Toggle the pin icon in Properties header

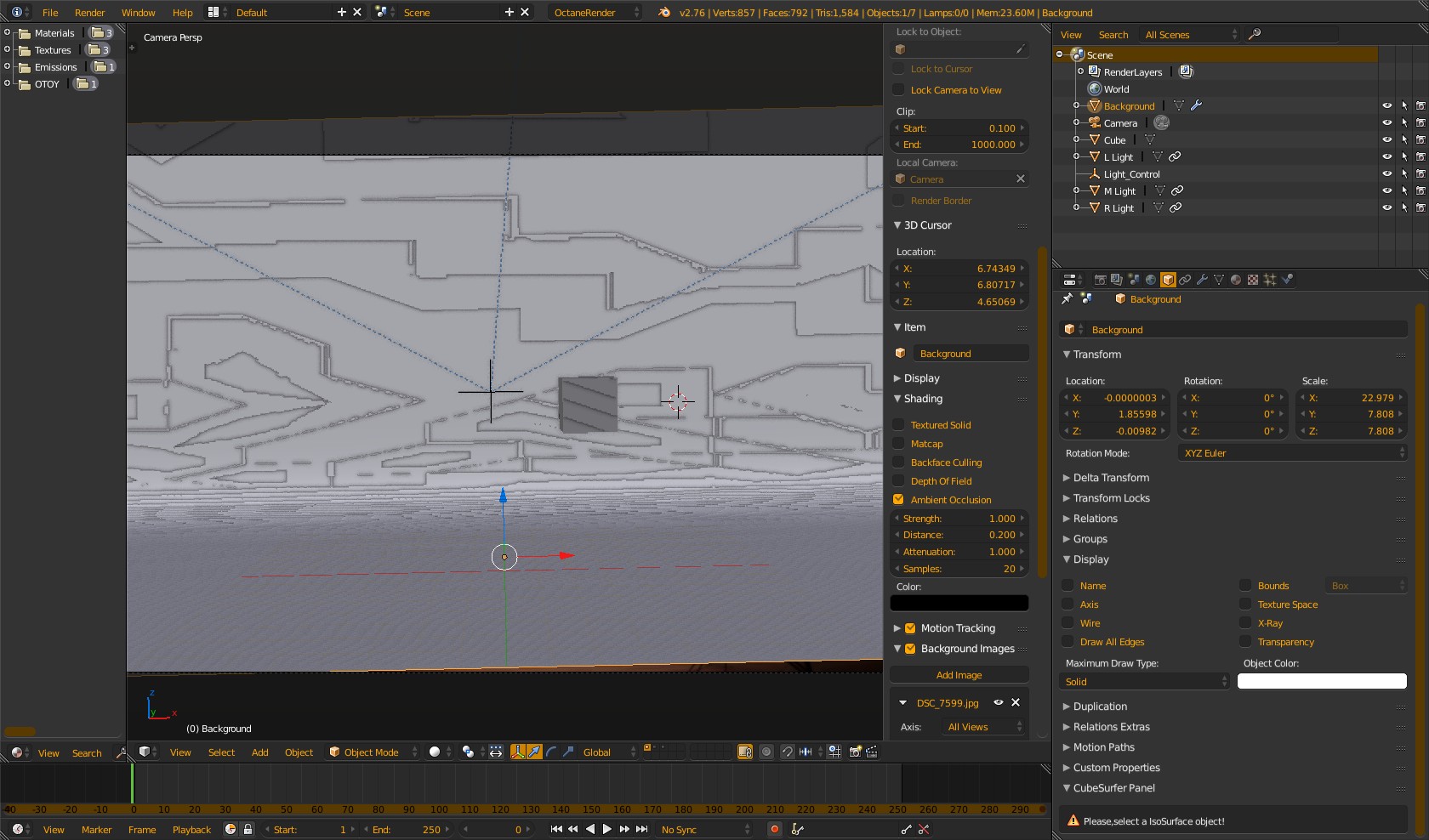pyautogui.click(x=1067, y=299)
